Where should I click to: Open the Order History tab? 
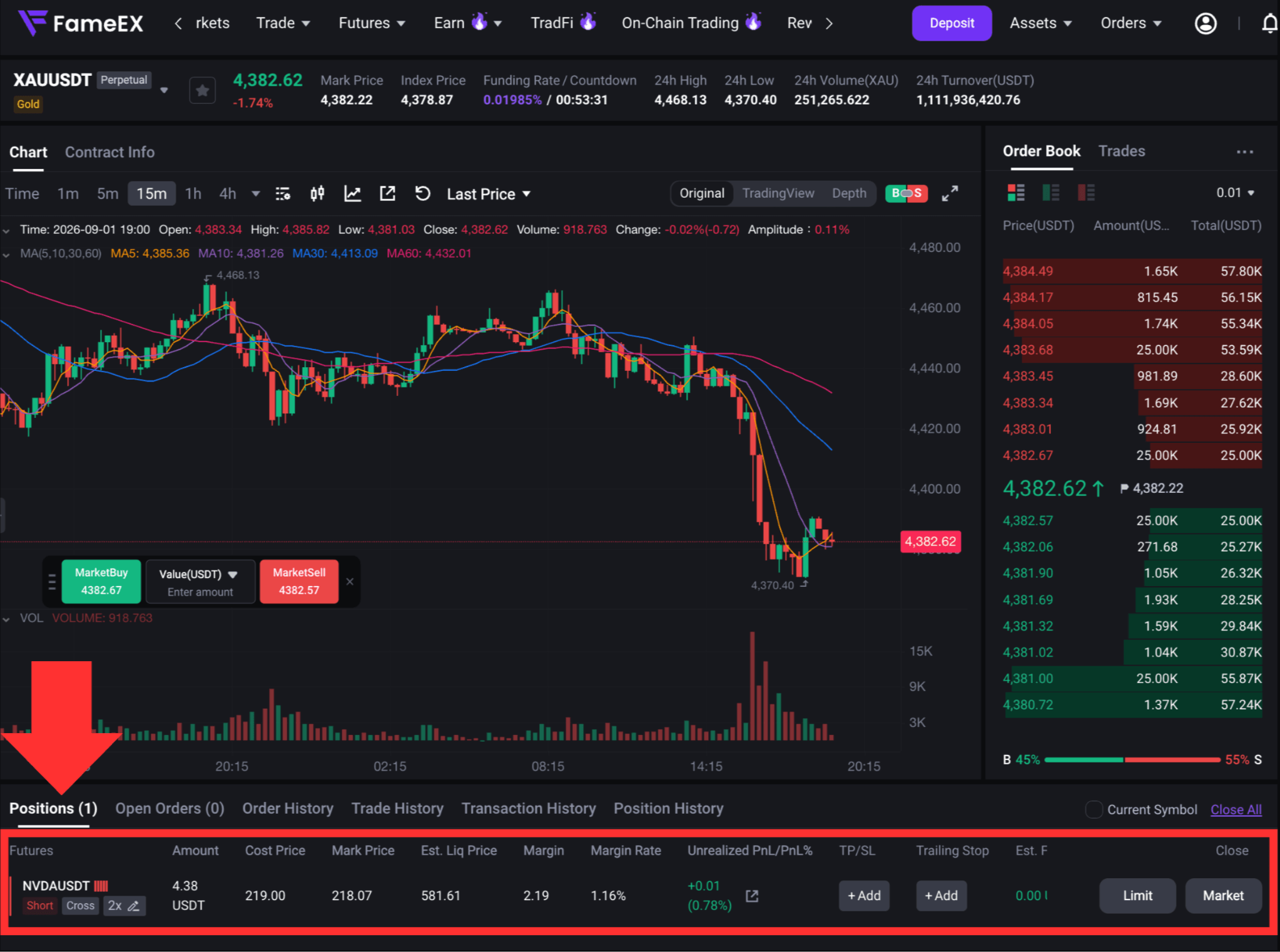click(x=288, y=808)
